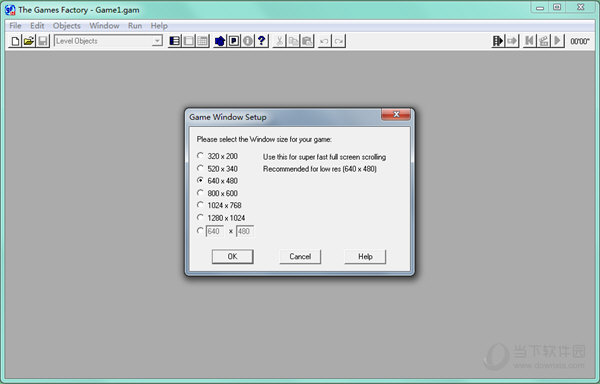The width and height of the screenshot is (600, 384).
Task: Click the filmstrip run game icon
Action: pos(498,41)
